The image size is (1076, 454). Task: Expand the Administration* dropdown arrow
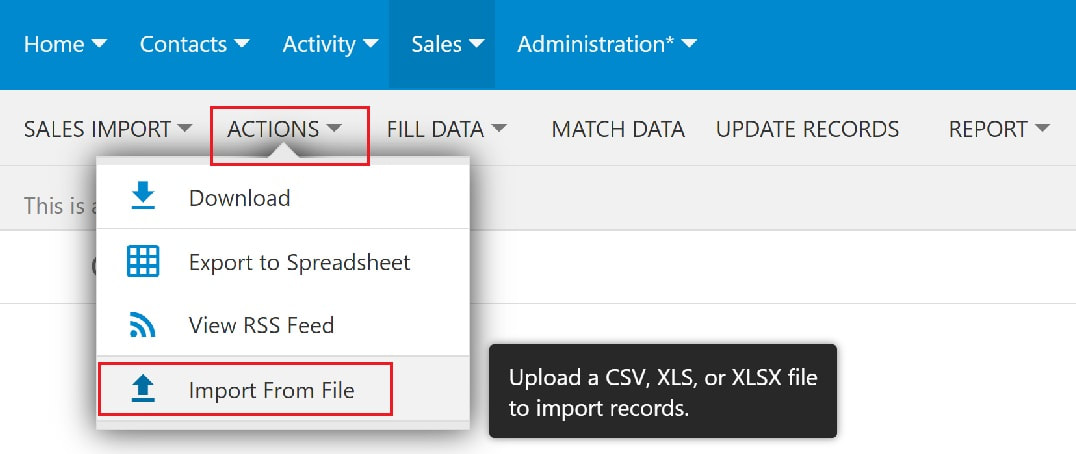[689, 44]
